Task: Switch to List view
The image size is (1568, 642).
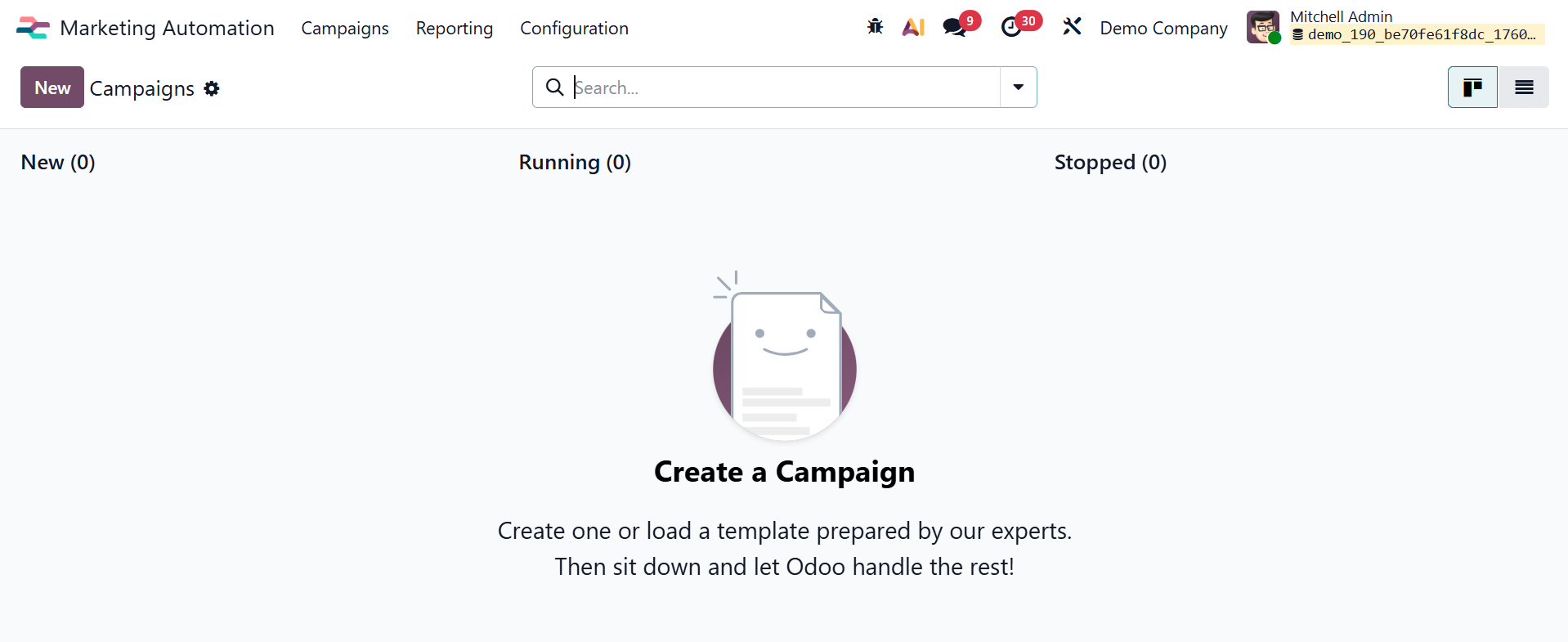Action: coord(1524,88)
